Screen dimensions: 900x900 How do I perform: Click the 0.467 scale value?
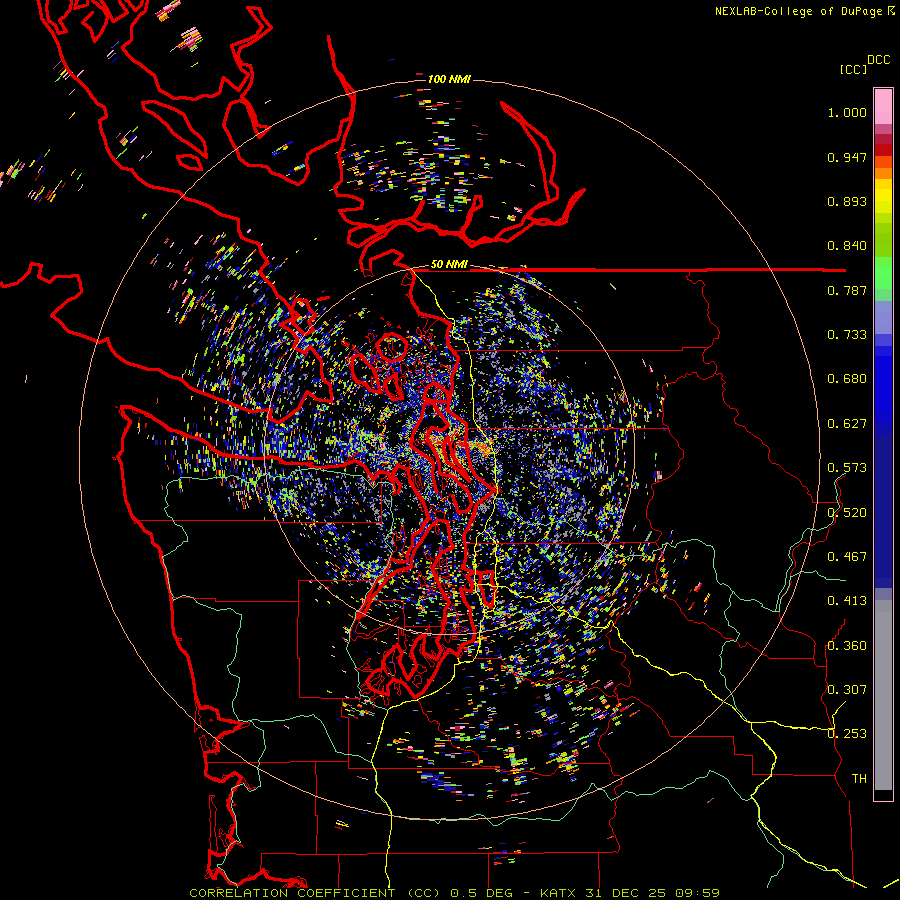847,557
